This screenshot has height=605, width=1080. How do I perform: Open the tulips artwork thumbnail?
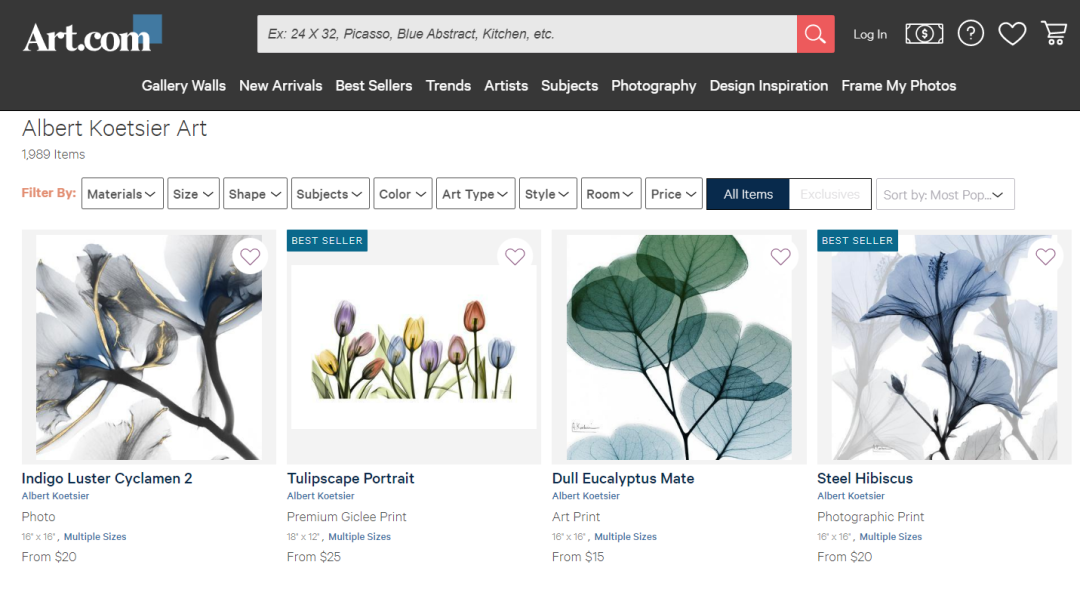414,347
